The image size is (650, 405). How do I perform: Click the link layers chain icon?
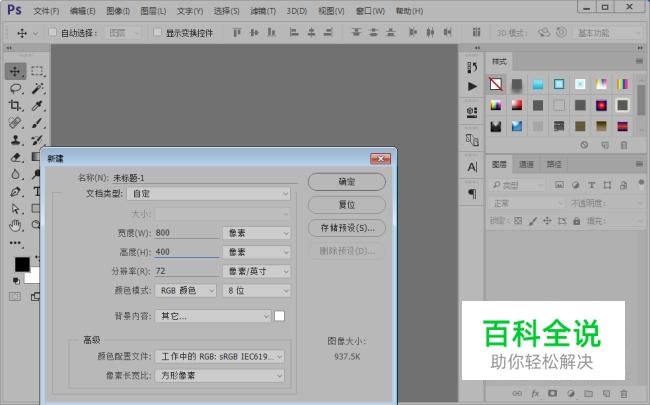tap(517, 393)
